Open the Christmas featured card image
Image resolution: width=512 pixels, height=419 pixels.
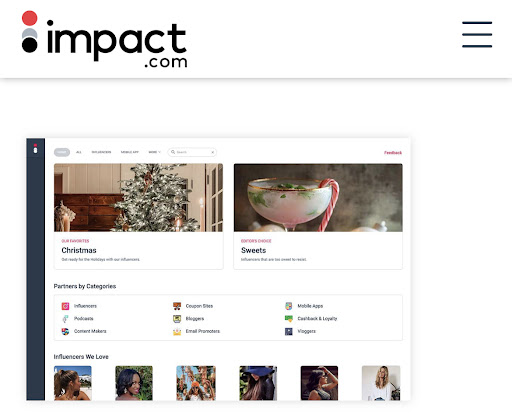139,198
